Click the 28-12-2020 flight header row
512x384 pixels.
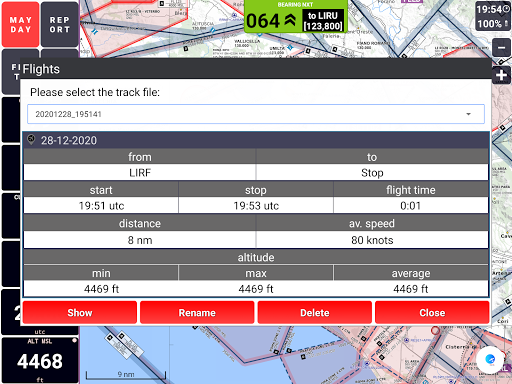coord(256,140)
